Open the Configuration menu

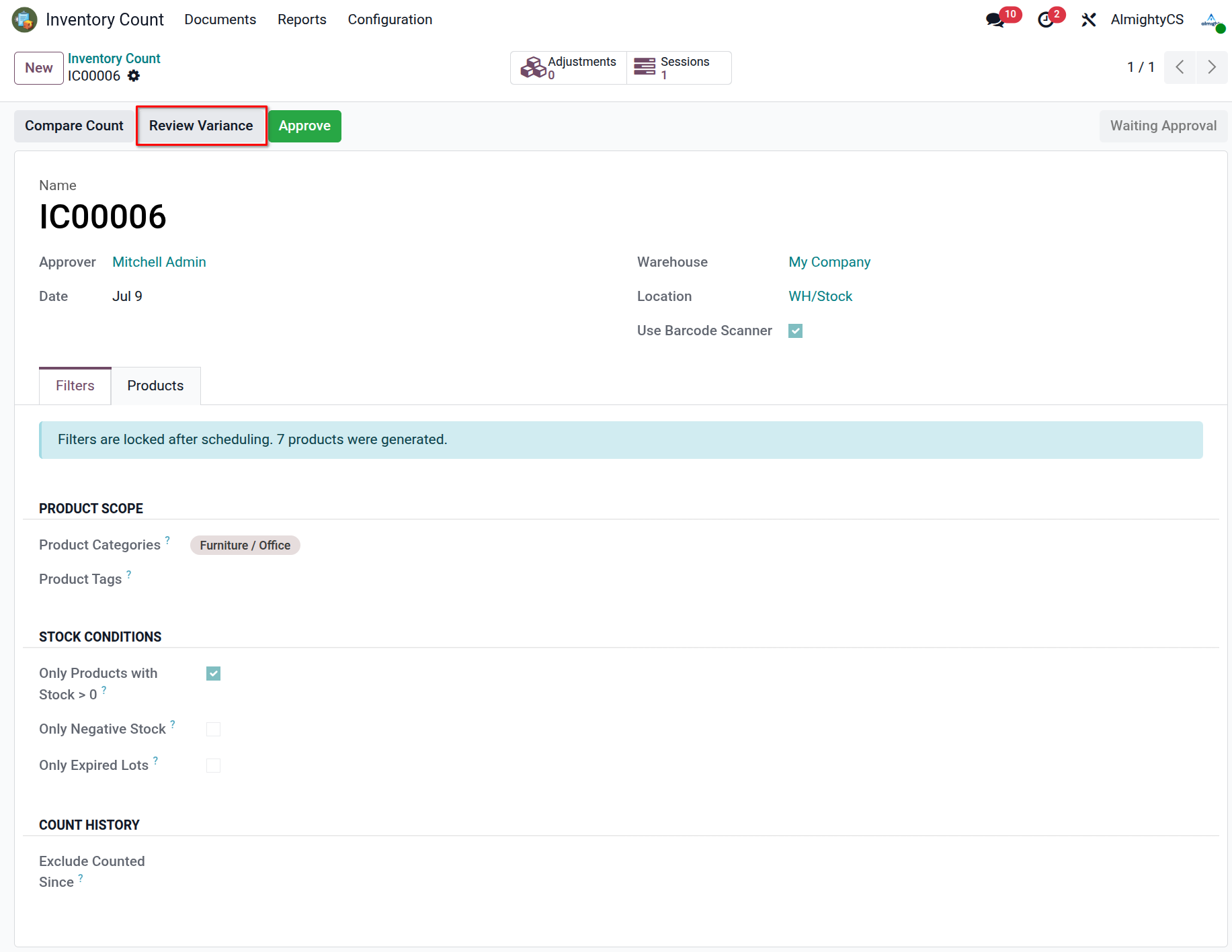pos(390,19)
